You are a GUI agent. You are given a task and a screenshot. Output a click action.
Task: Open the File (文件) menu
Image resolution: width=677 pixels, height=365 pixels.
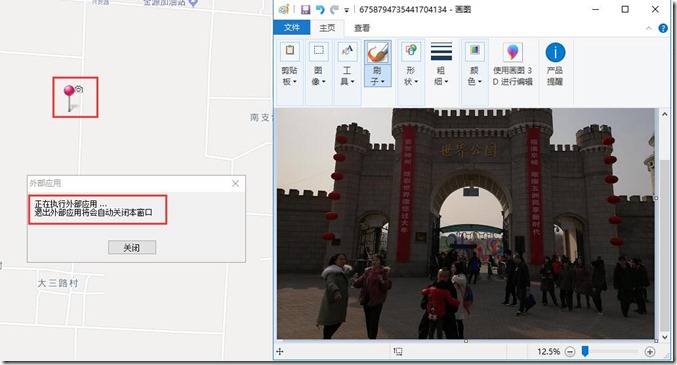point(292,28)
